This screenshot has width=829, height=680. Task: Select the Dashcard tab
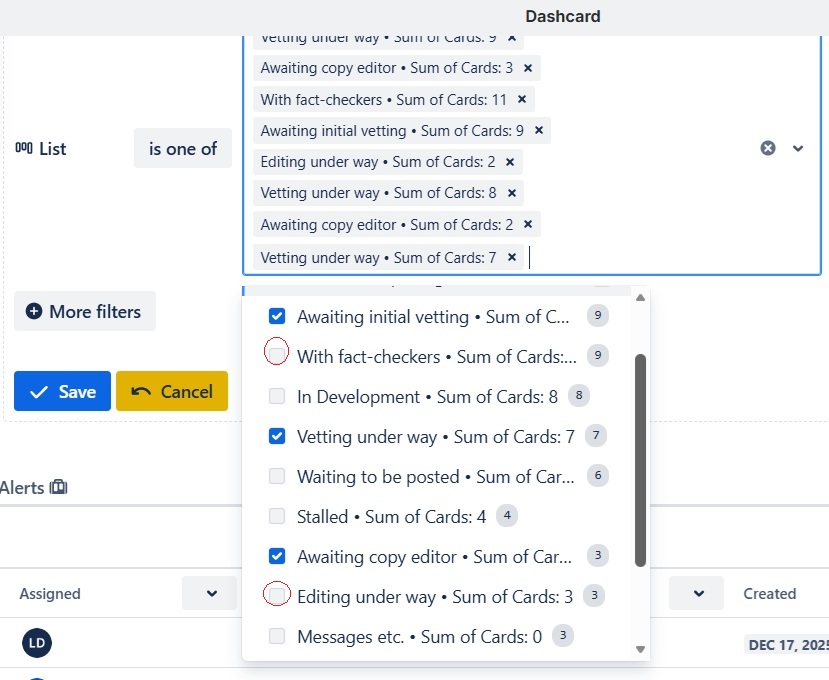[x=563, y=16]
